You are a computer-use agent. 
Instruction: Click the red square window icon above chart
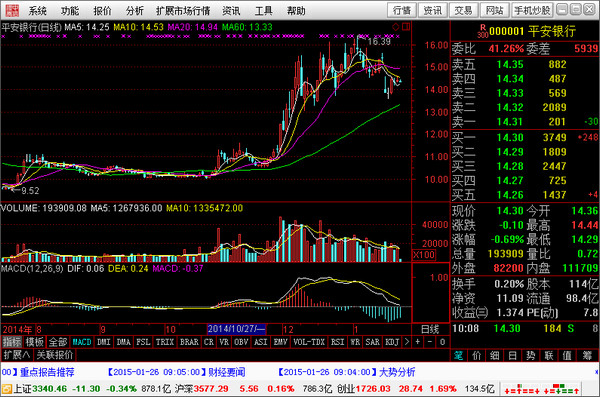(x=406, y=26)
